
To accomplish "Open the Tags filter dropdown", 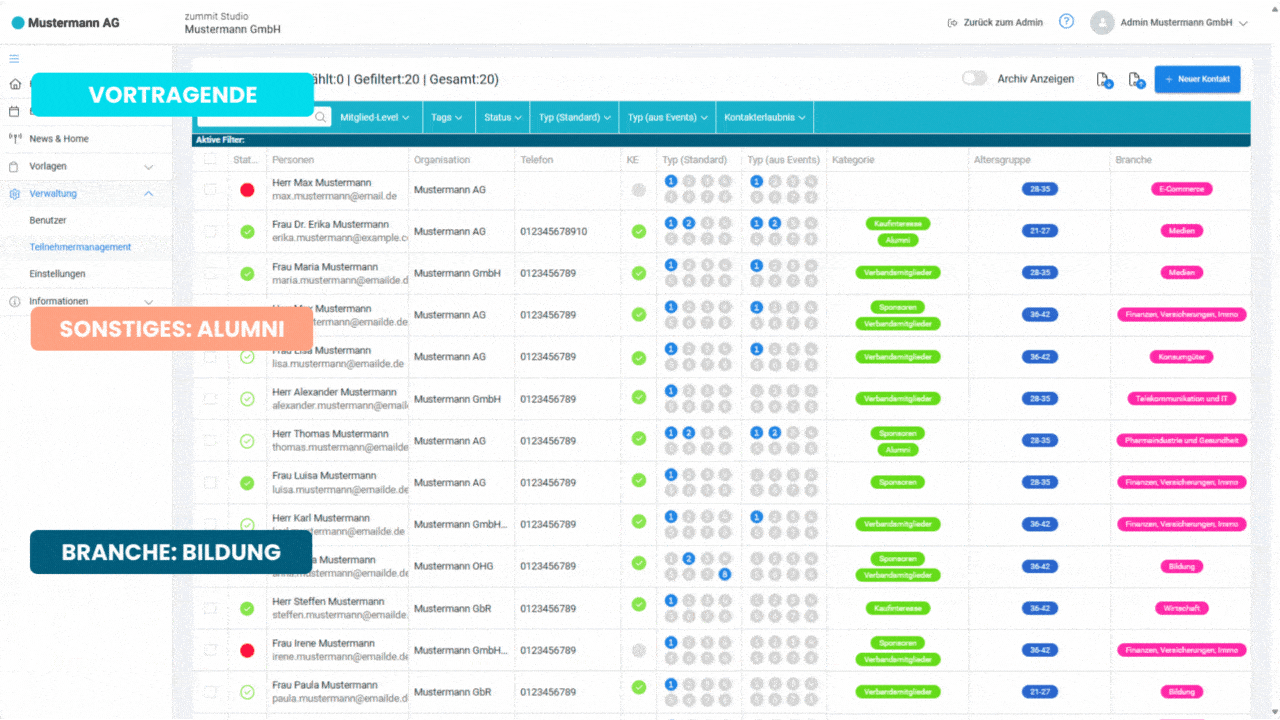I will tap(447, 117).
